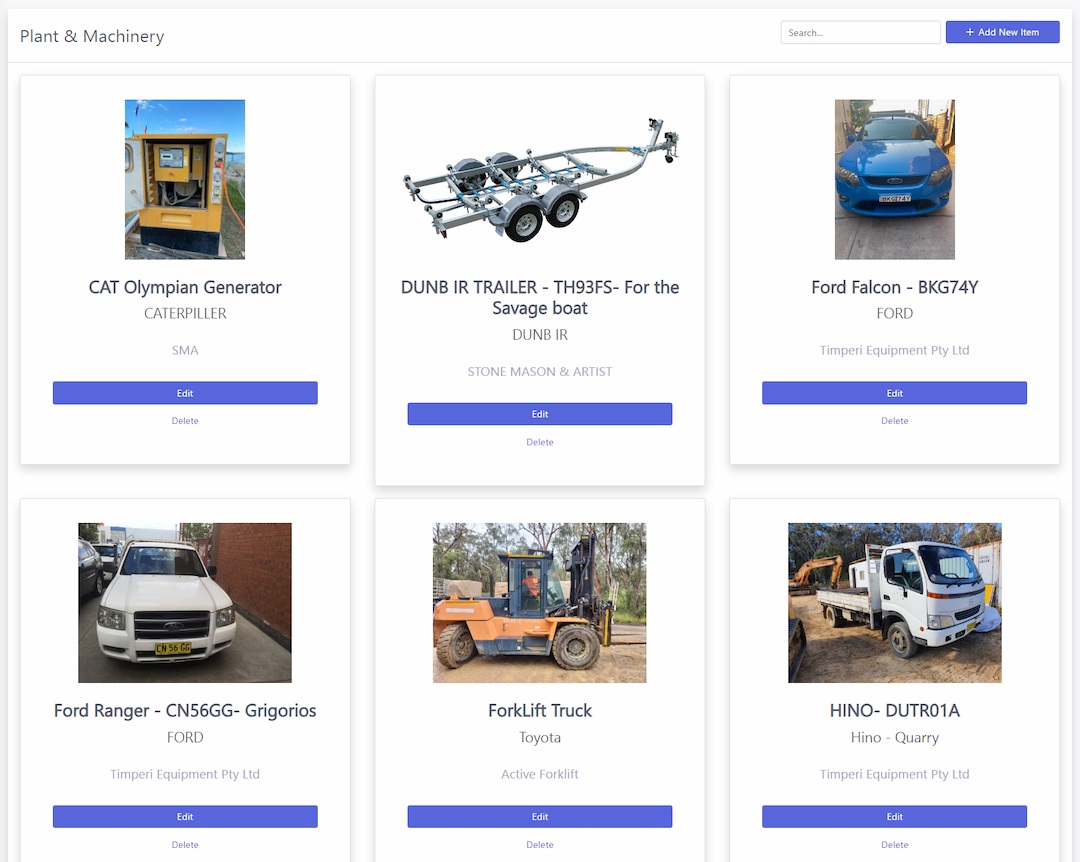Edit the Ford Falcon BKG74Y item
This screenshot has height=862, width=1080.
coord(895,393)
